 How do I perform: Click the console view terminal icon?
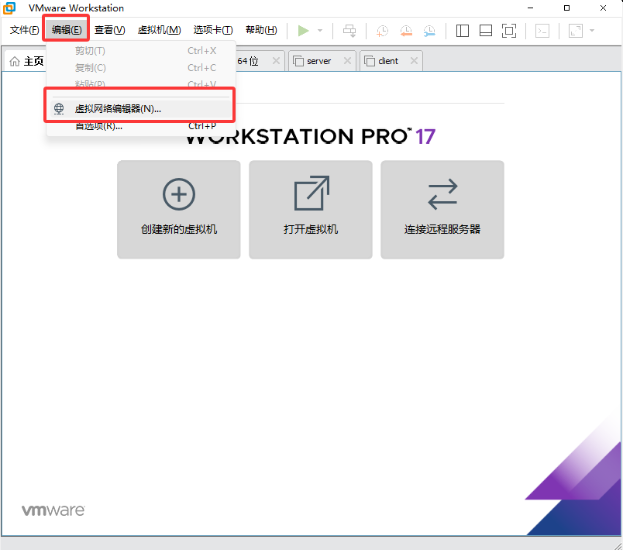pyautogui.click(x=542, y=31)
